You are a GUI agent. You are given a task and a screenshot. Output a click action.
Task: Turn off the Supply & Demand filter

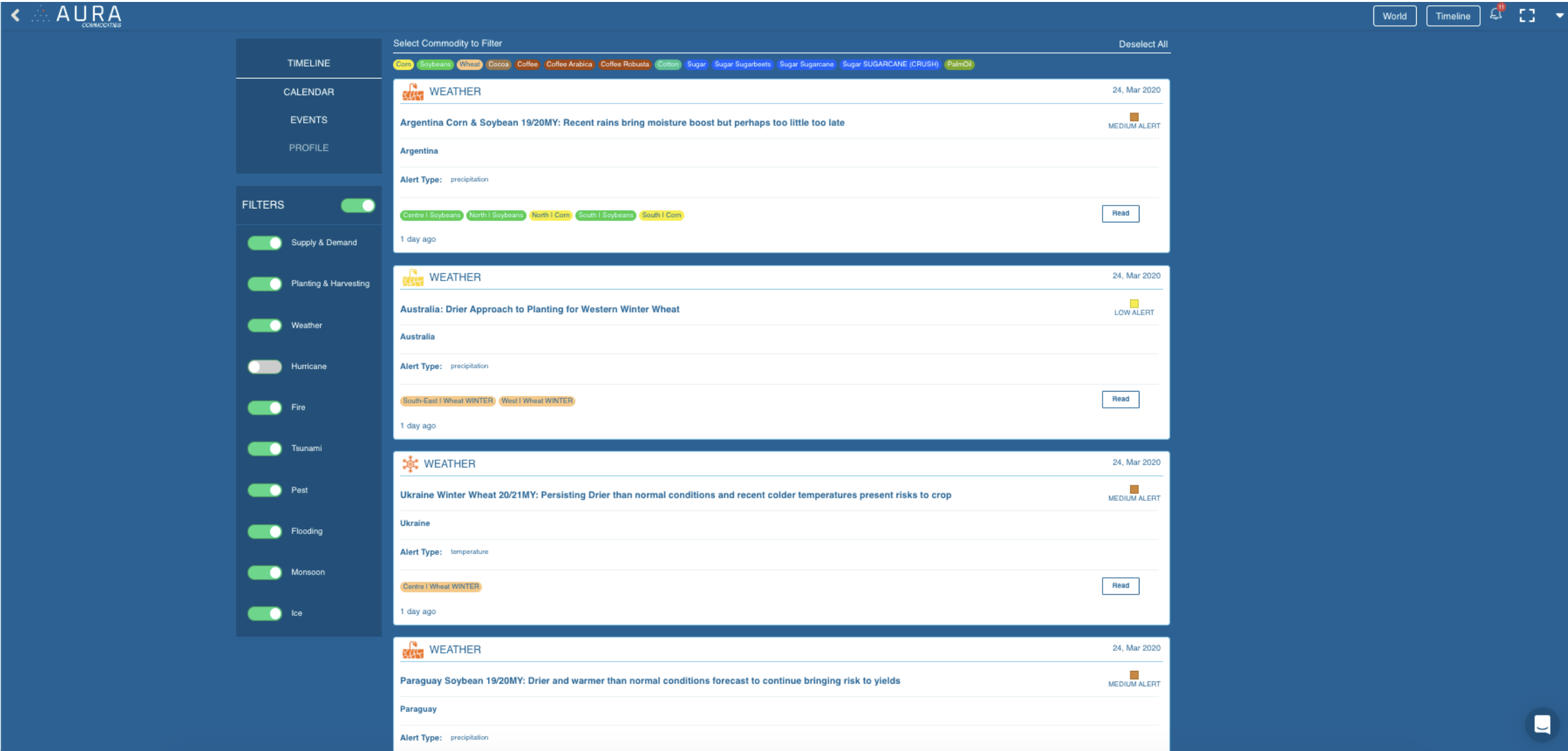(264, 242)
